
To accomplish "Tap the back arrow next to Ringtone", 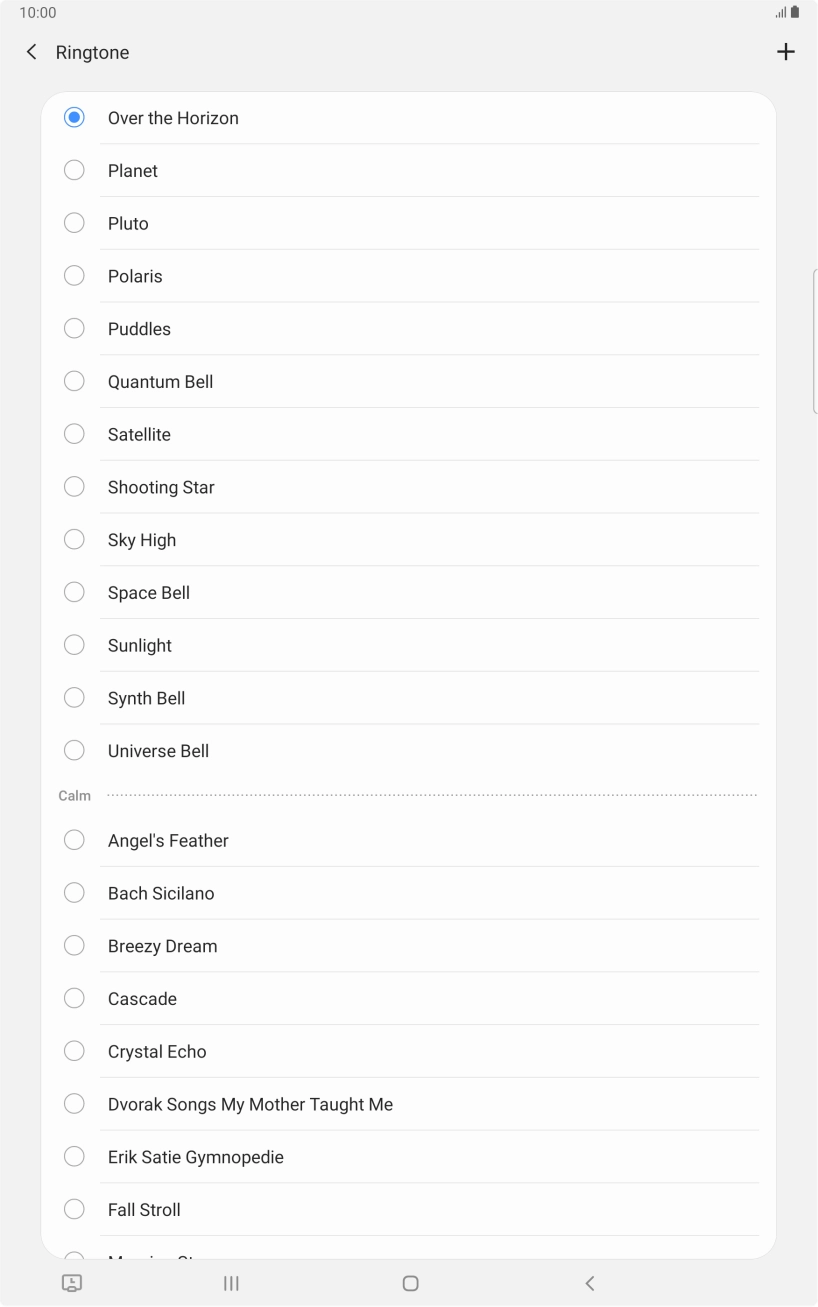I will [x=32, y=52].
